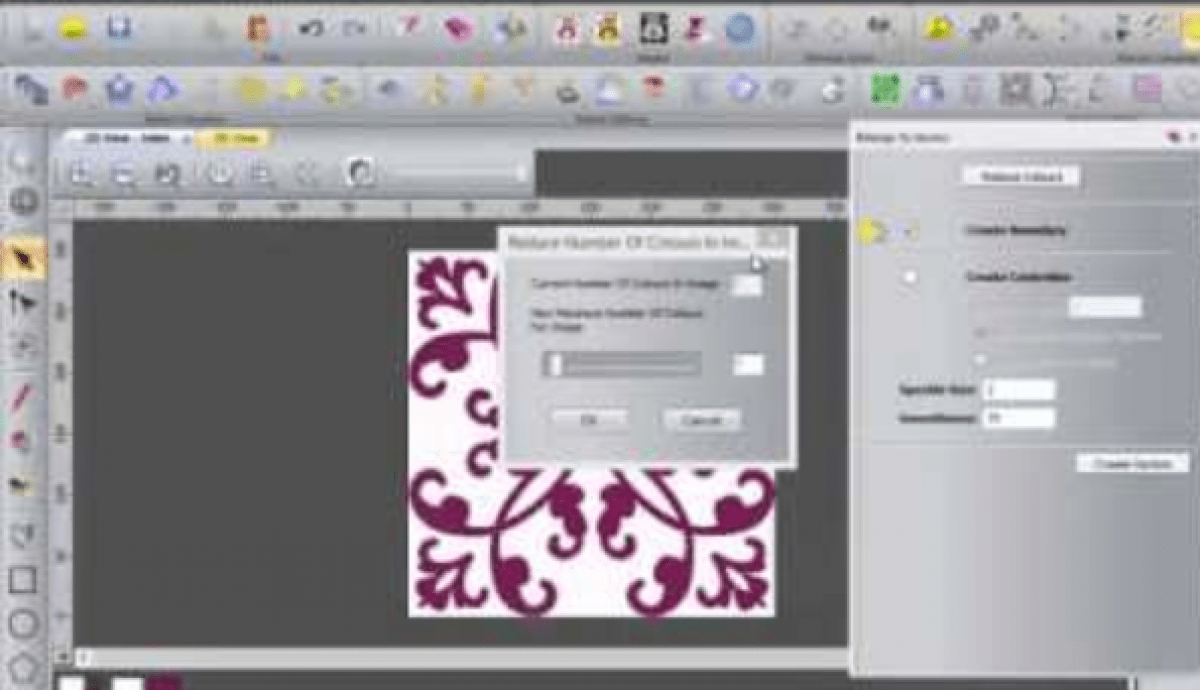This screenshot has width=1200, height=690.
Task: Click the blue globe icon in top toolbar
Action: (x=739, y=29)
